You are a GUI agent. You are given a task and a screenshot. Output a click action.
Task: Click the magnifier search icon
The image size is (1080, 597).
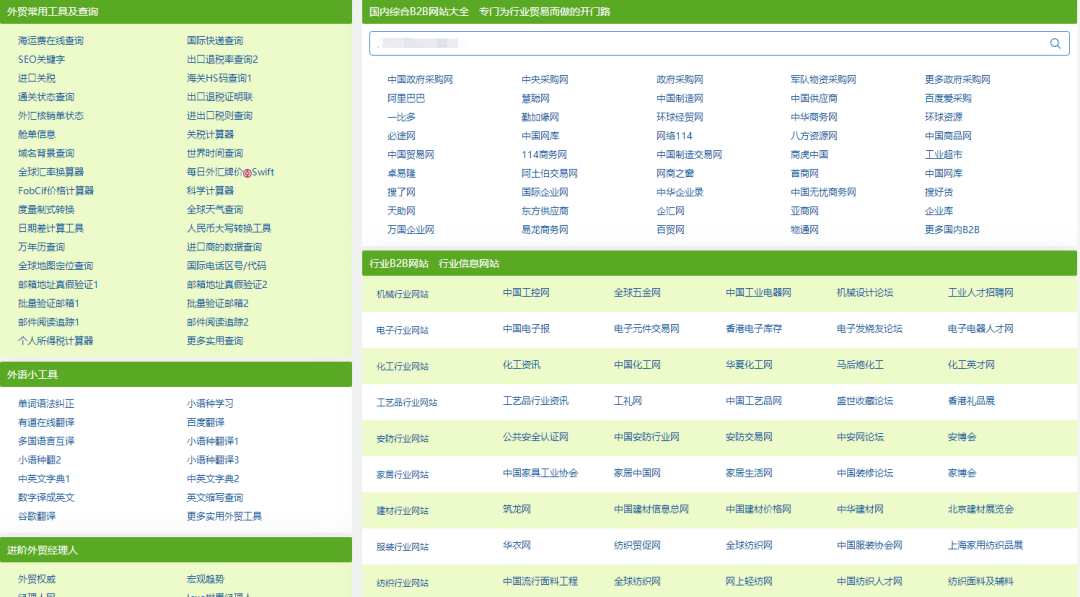[x=1055, y=43]
